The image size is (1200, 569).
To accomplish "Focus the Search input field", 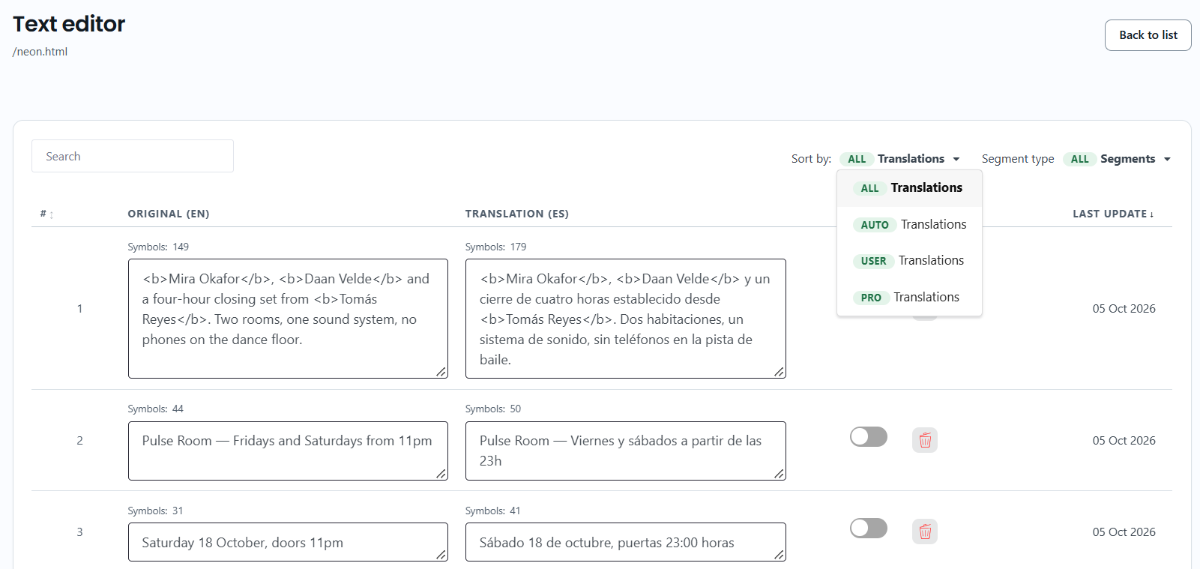I will pos(132,156).
